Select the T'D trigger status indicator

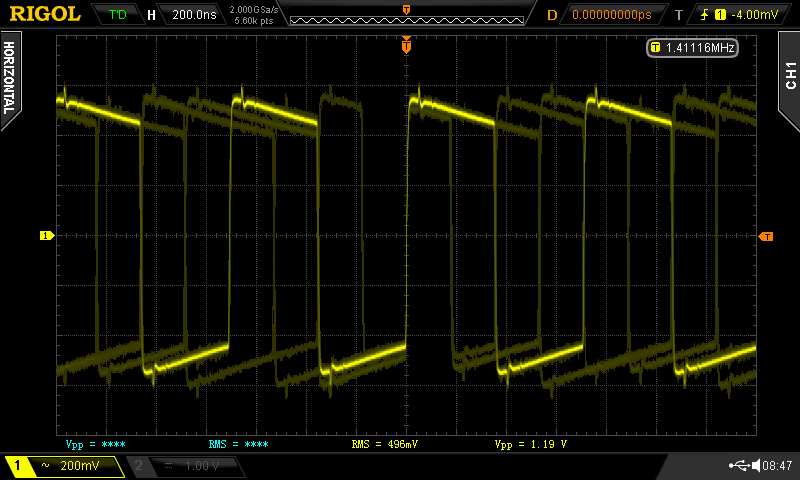(118, 14)
